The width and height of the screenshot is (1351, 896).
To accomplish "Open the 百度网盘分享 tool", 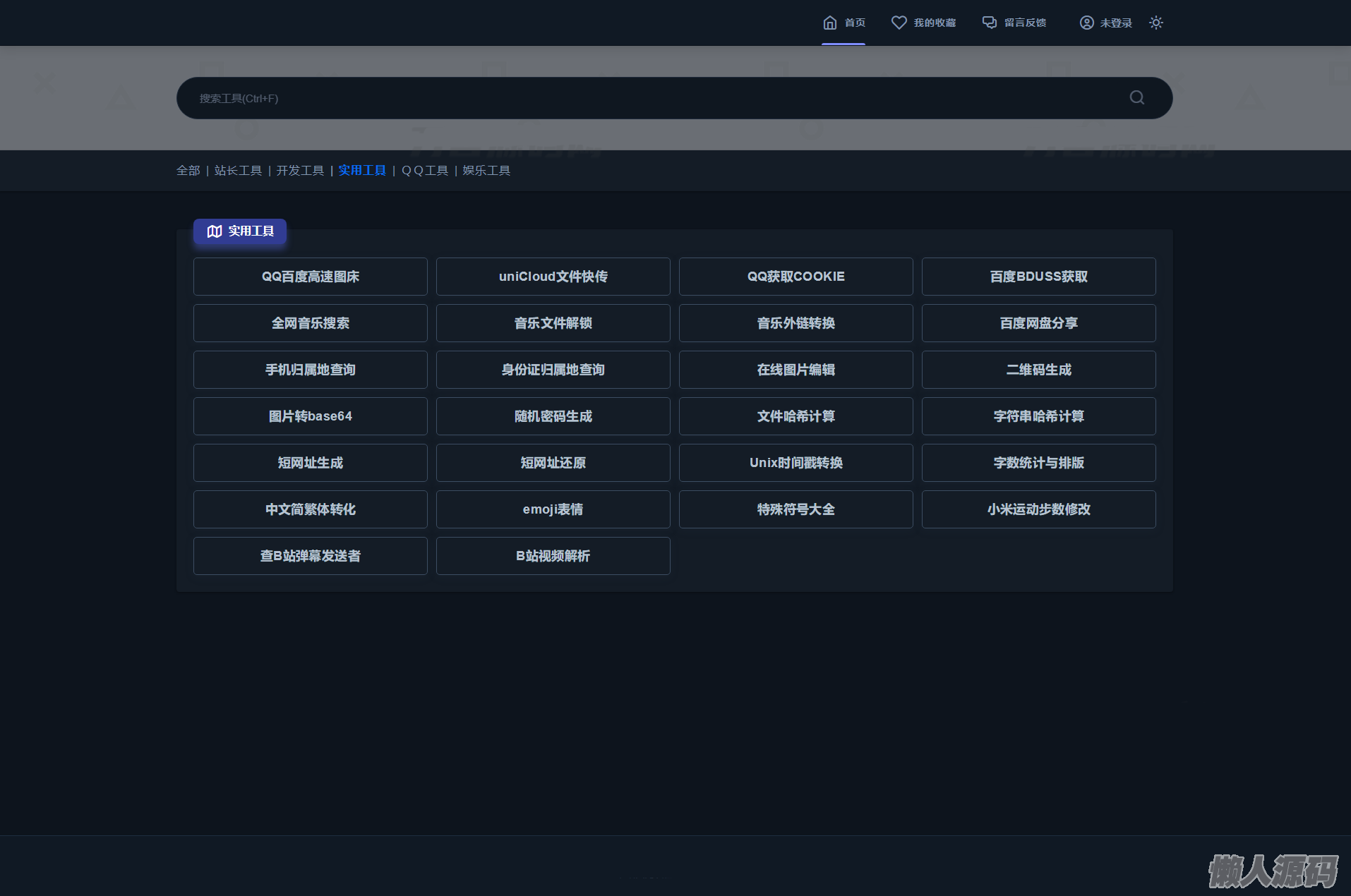I will click(1038, 323).
